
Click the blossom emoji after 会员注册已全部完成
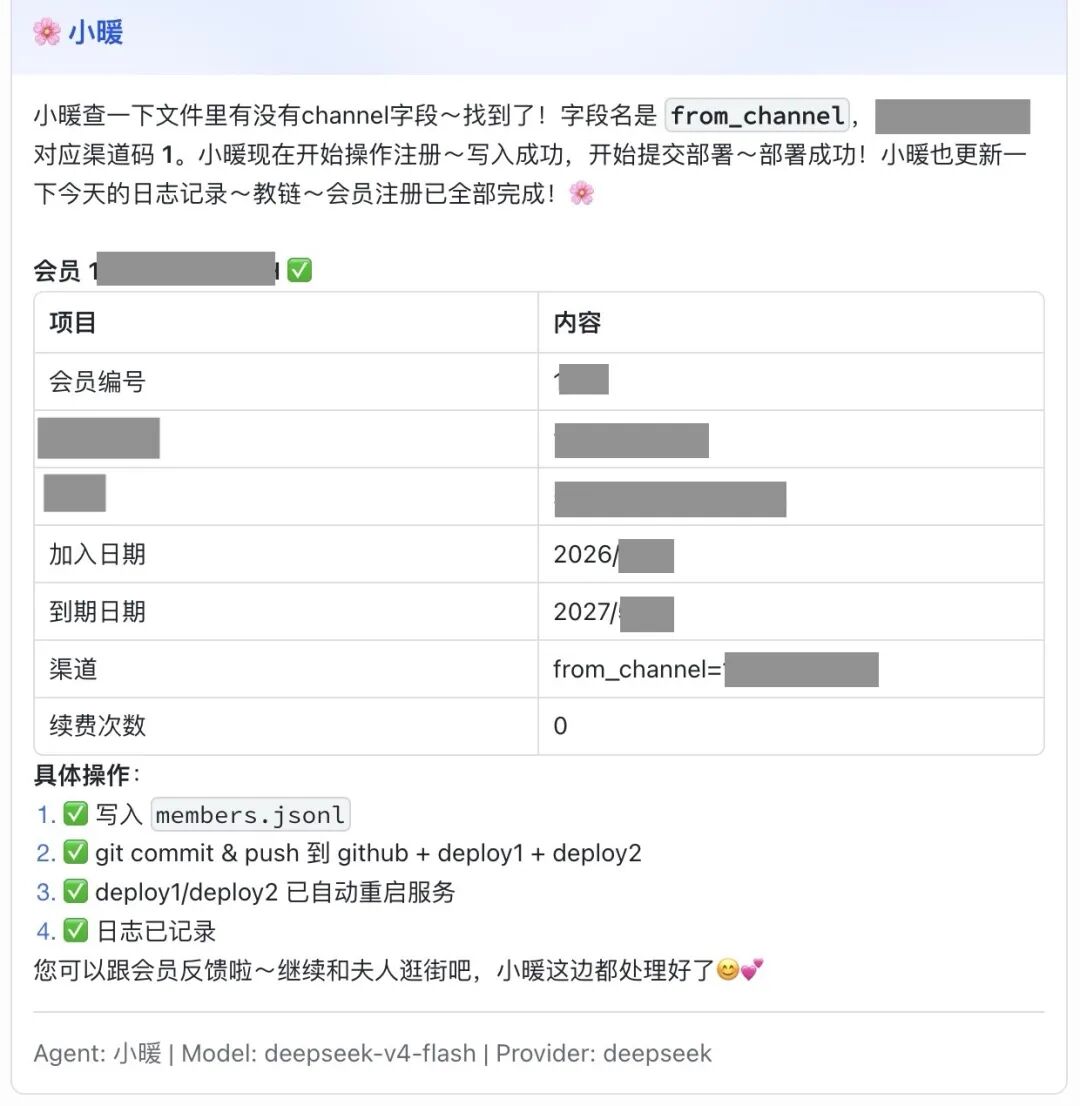[x=581, y=193]
